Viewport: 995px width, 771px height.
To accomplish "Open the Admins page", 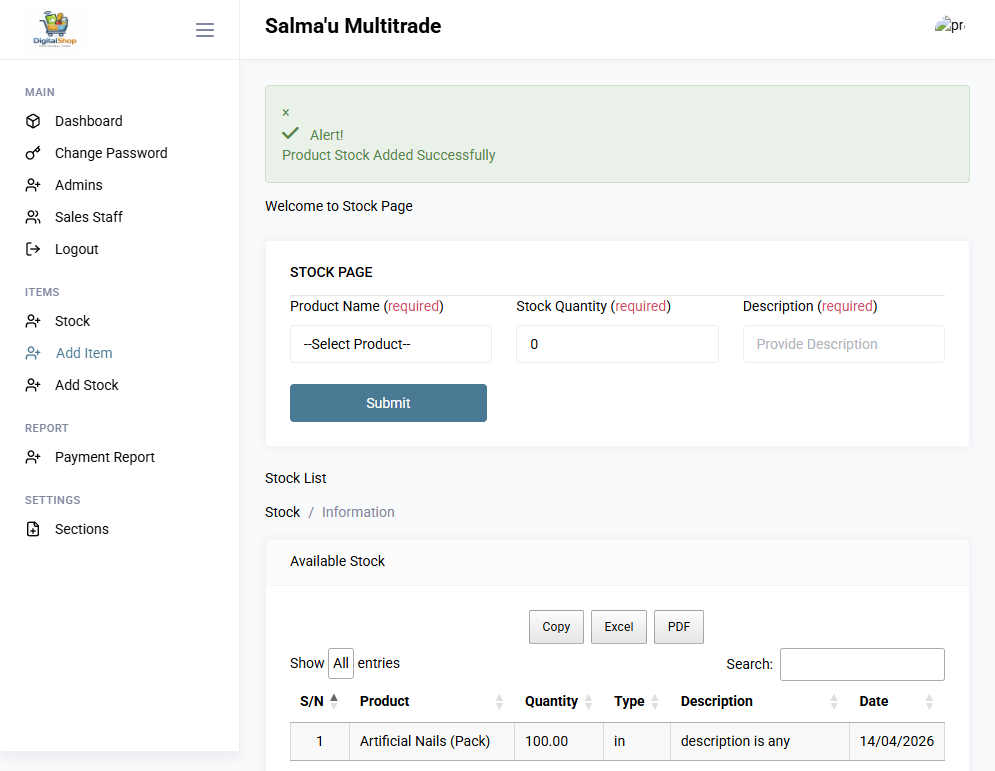I will click(79, 185).
